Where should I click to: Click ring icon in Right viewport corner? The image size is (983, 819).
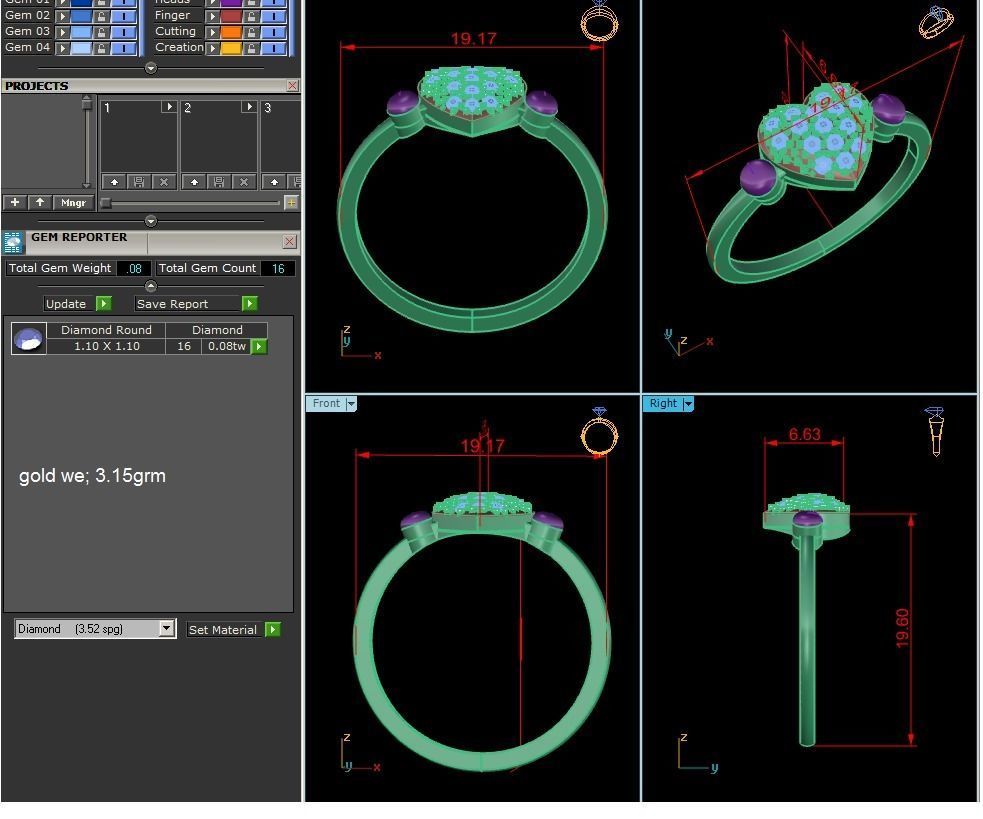click(934, 431)
